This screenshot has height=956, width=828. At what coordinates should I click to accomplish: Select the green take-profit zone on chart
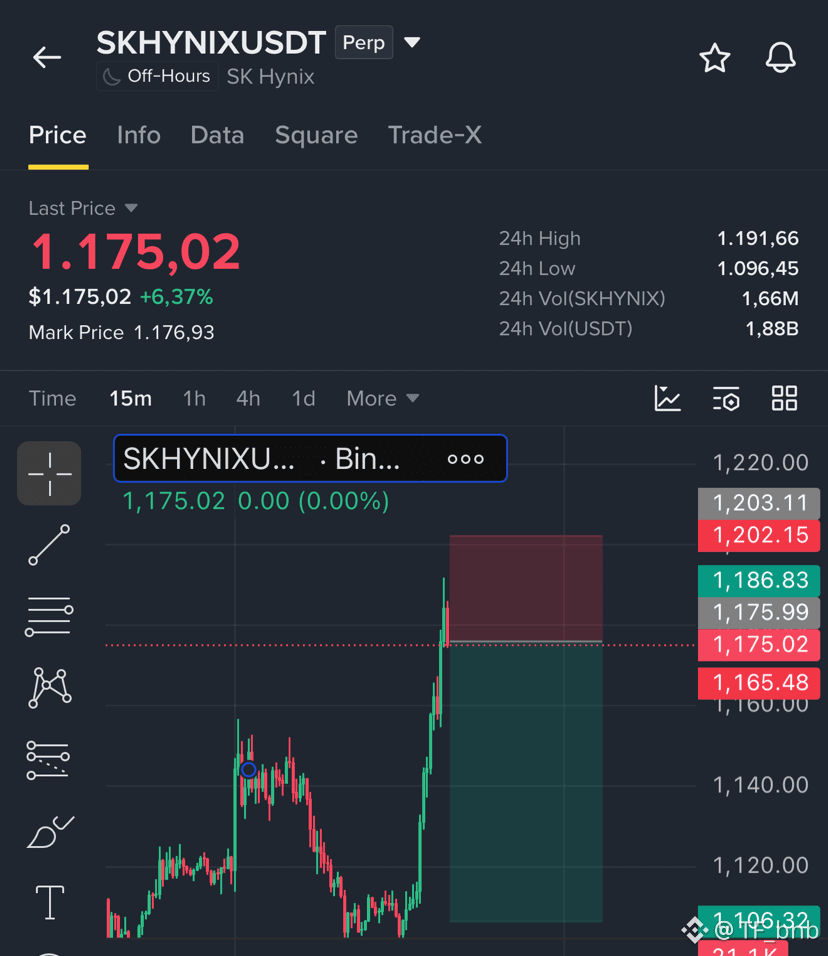coord(526,782)
